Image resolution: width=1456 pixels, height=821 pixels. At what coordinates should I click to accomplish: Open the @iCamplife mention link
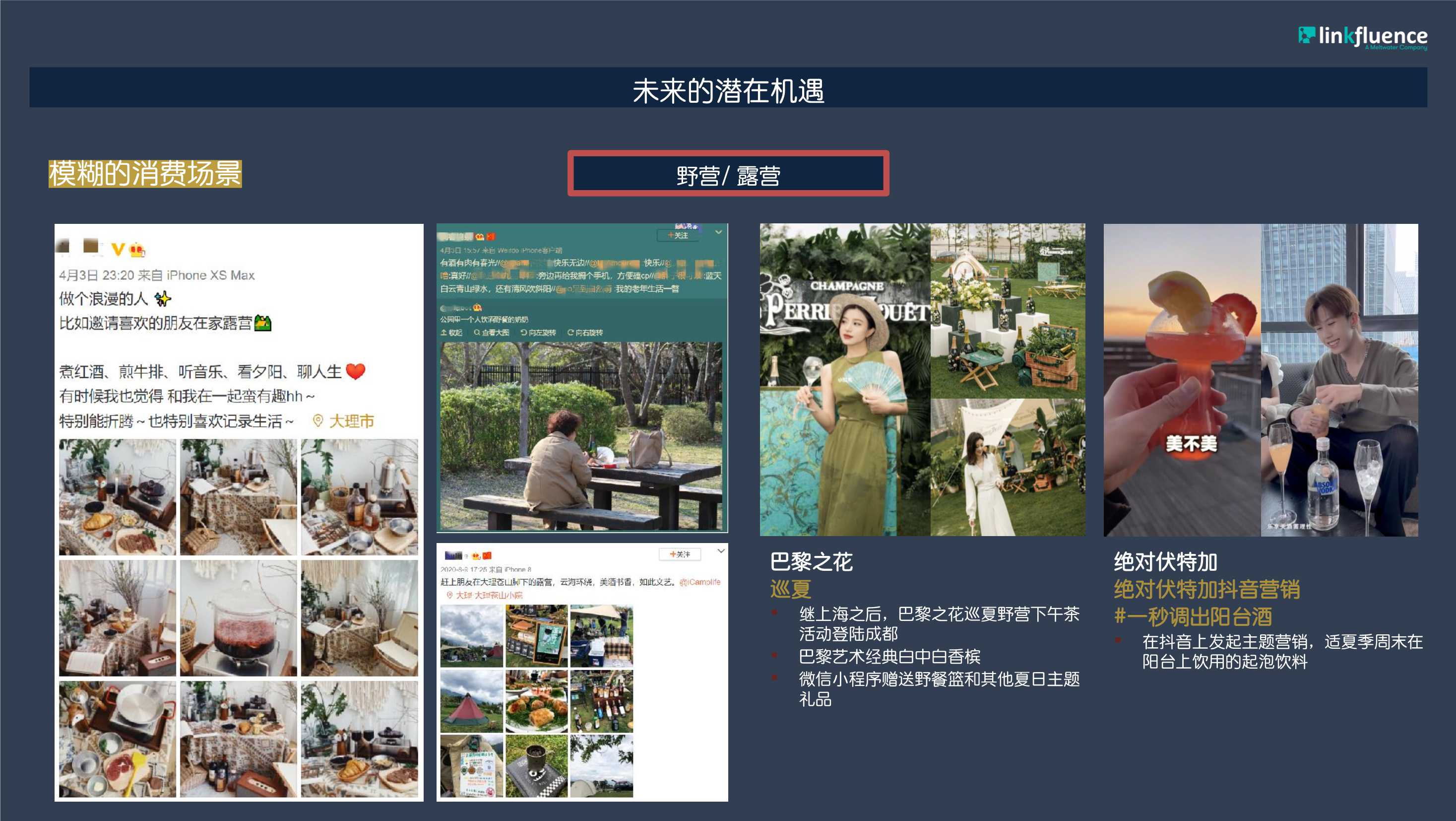click(700, 582)
